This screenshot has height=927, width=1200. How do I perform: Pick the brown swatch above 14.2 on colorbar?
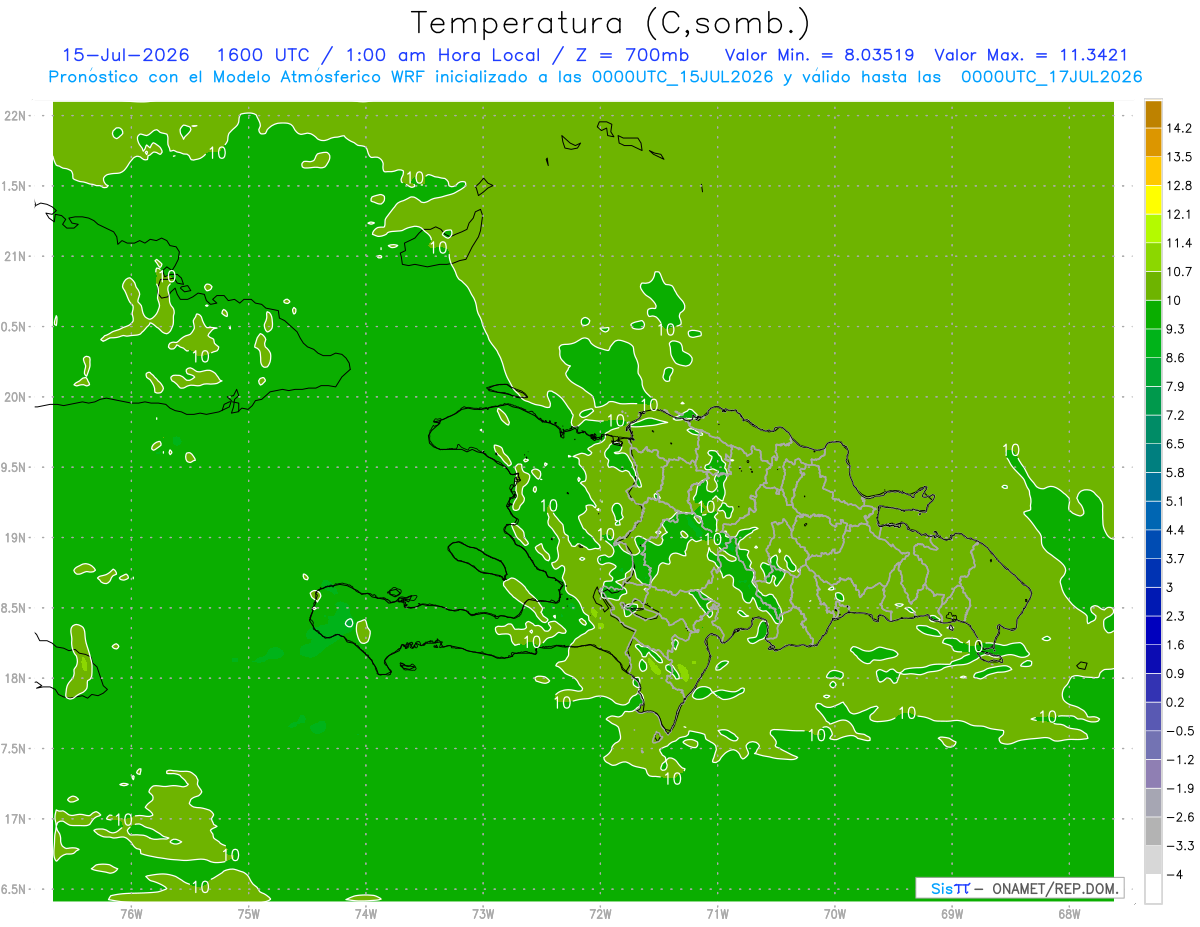(x=1153, y=114)
